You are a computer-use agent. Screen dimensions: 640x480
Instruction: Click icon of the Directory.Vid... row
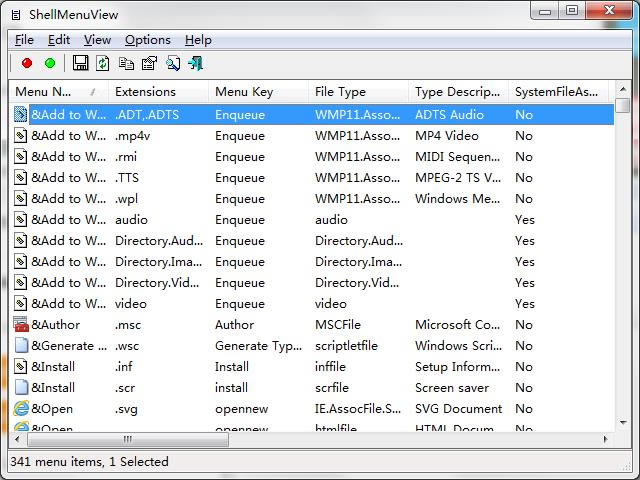(x=20, y=282)
